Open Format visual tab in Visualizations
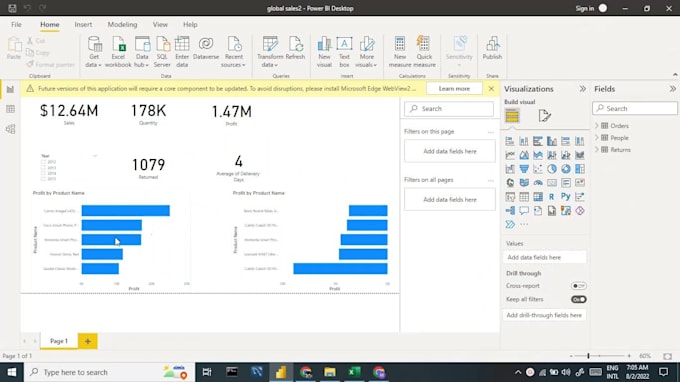The image size is (680, 382). point(545,116)
